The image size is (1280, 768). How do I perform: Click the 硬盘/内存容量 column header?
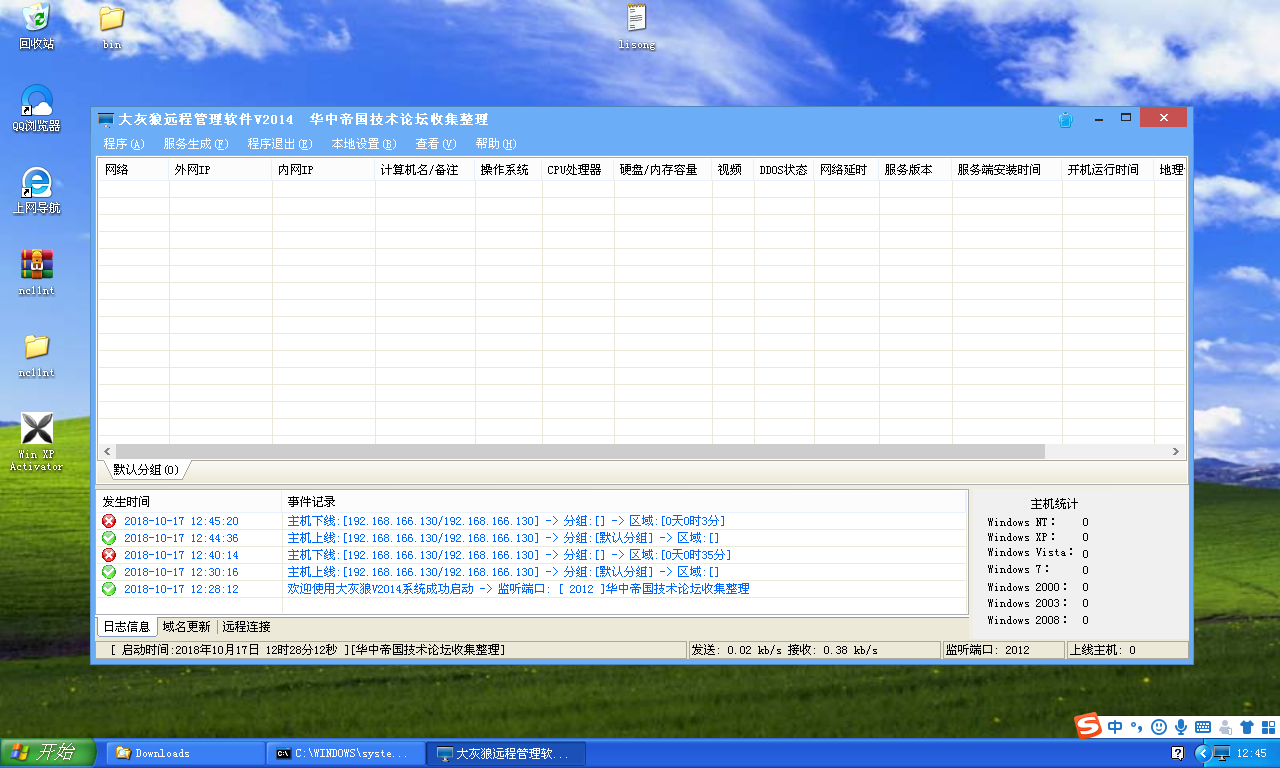[663, 170]
